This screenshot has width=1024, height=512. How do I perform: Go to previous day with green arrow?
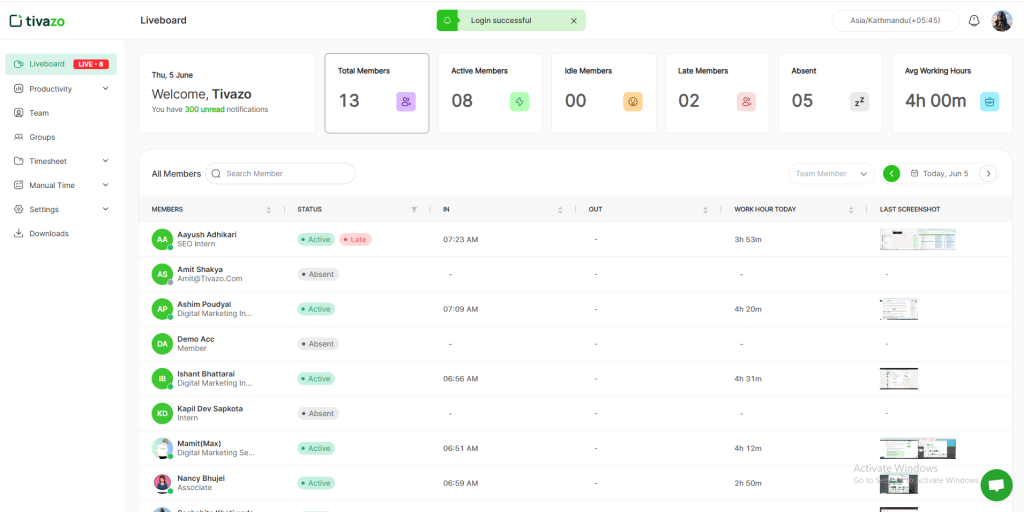coord(891,174)
